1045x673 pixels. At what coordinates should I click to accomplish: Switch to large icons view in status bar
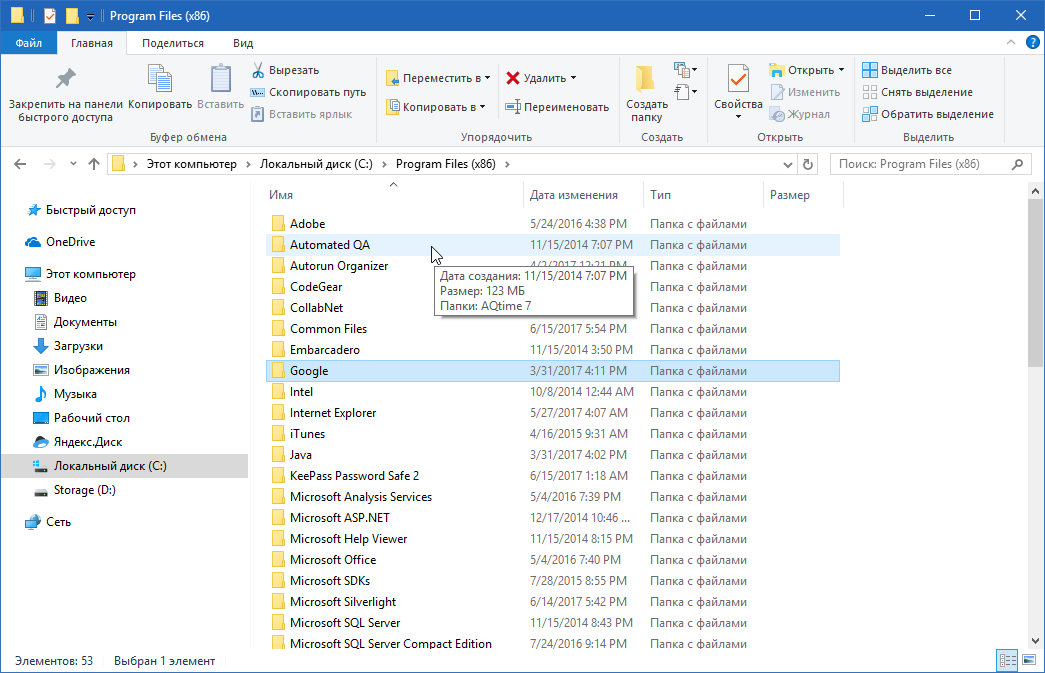pyautogui.click(x=1029, y=660)
